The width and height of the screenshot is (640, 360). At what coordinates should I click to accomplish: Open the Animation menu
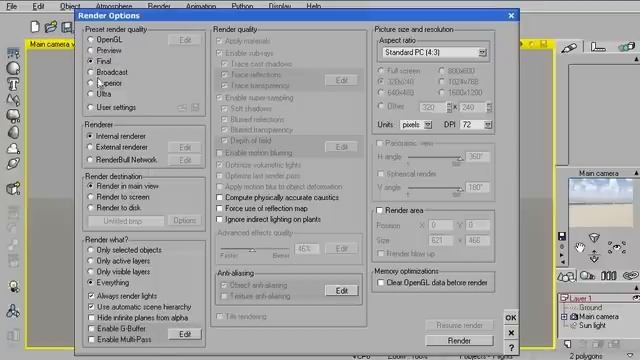201,6
